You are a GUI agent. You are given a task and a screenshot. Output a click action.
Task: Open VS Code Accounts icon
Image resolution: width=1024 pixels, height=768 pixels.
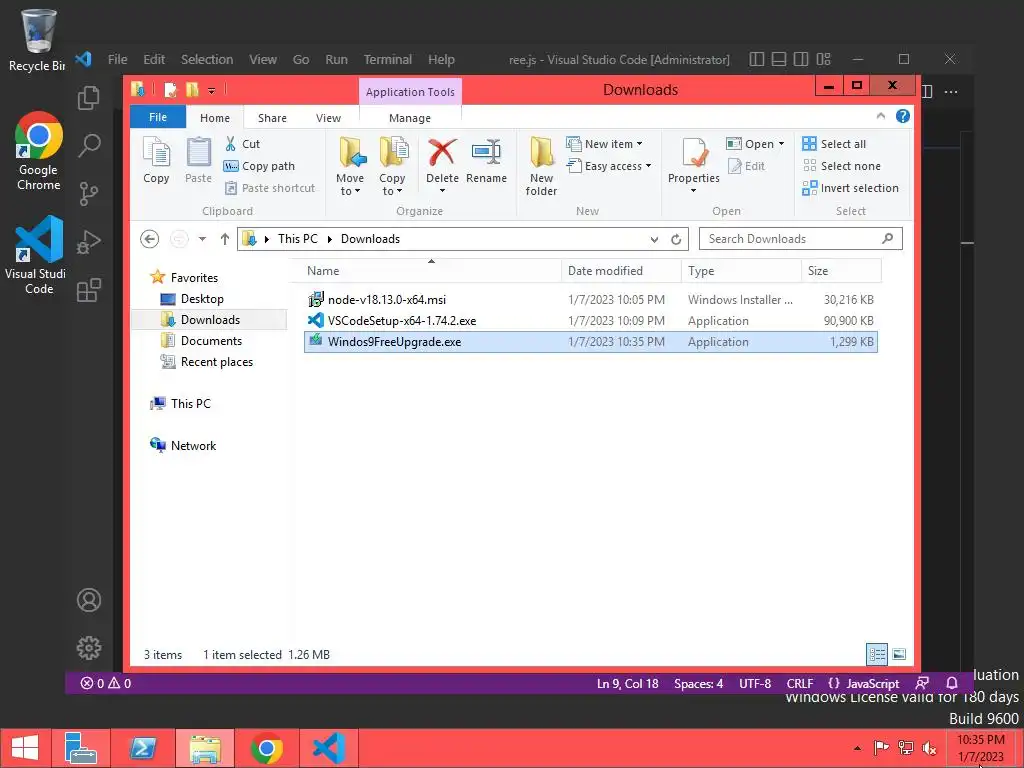89,600
